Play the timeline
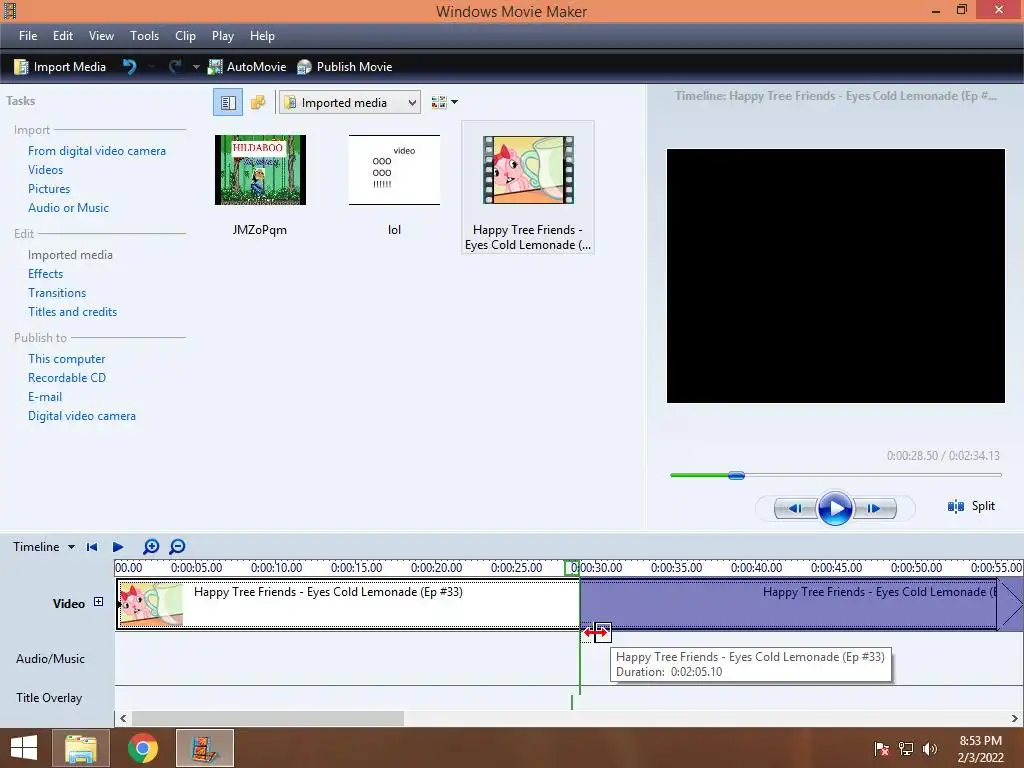 click(x=118, y=547)
